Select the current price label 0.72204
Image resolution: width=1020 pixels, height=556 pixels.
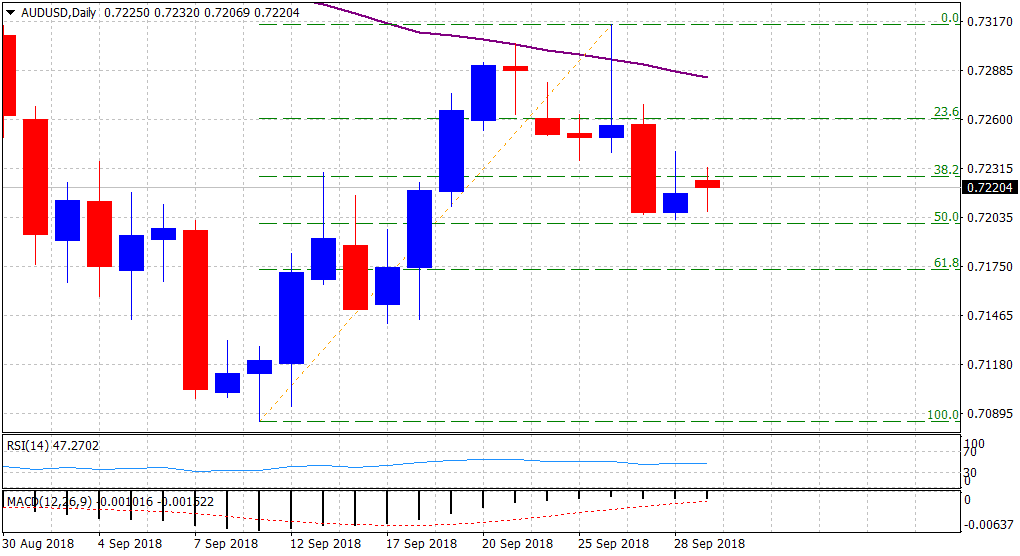click(989, 187)
